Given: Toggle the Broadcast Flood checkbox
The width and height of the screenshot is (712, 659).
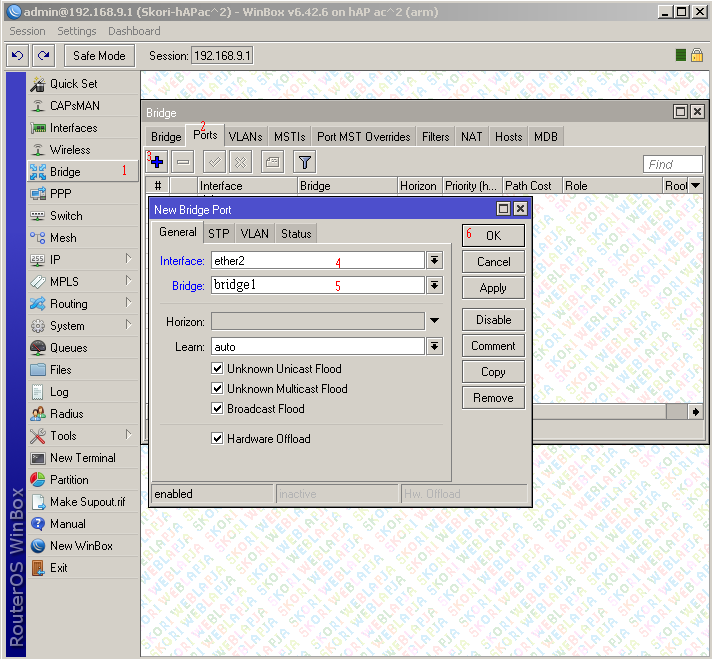Looking at the screenshot, I should click(x=218, y=409).
